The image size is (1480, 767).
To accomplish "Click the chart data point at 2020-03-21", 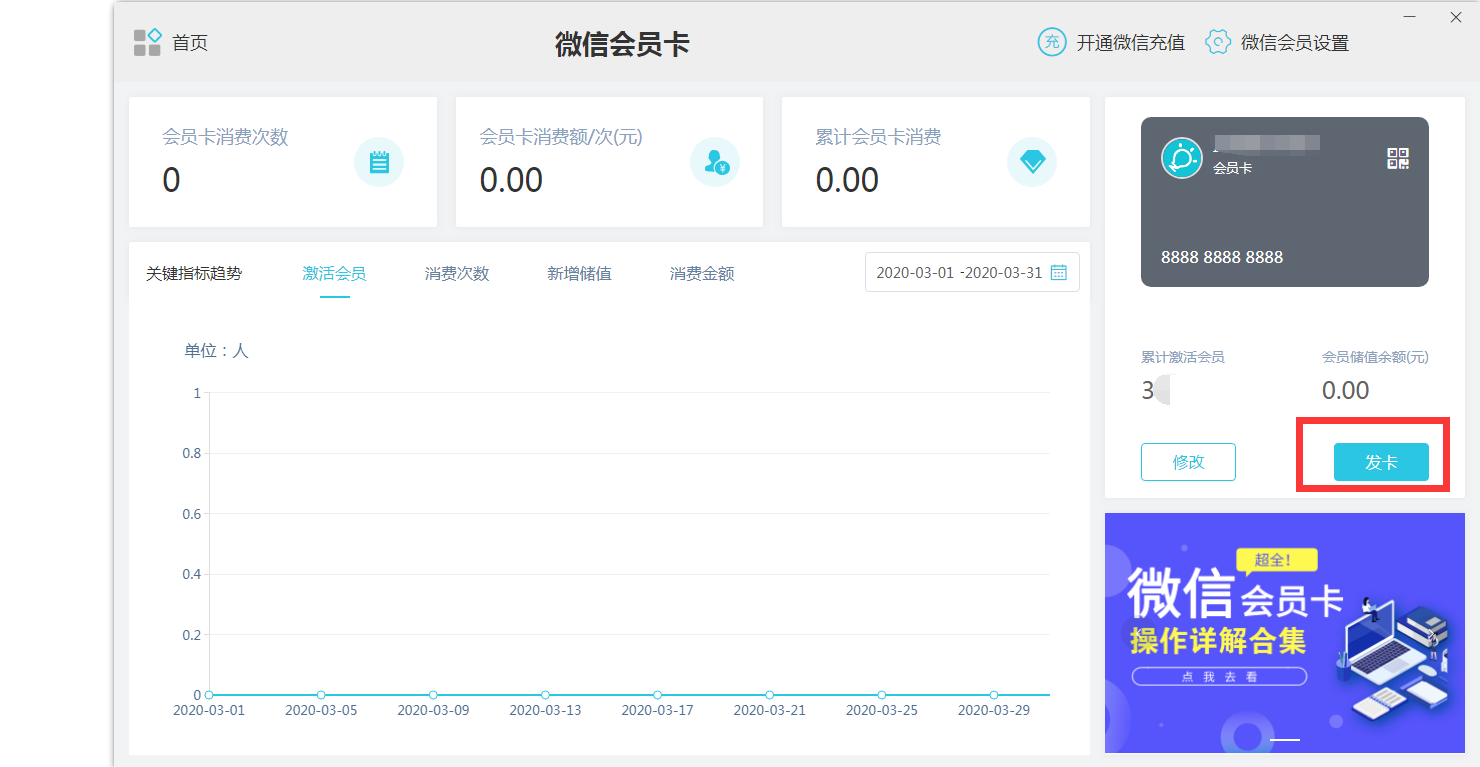I will pos(769,694).
